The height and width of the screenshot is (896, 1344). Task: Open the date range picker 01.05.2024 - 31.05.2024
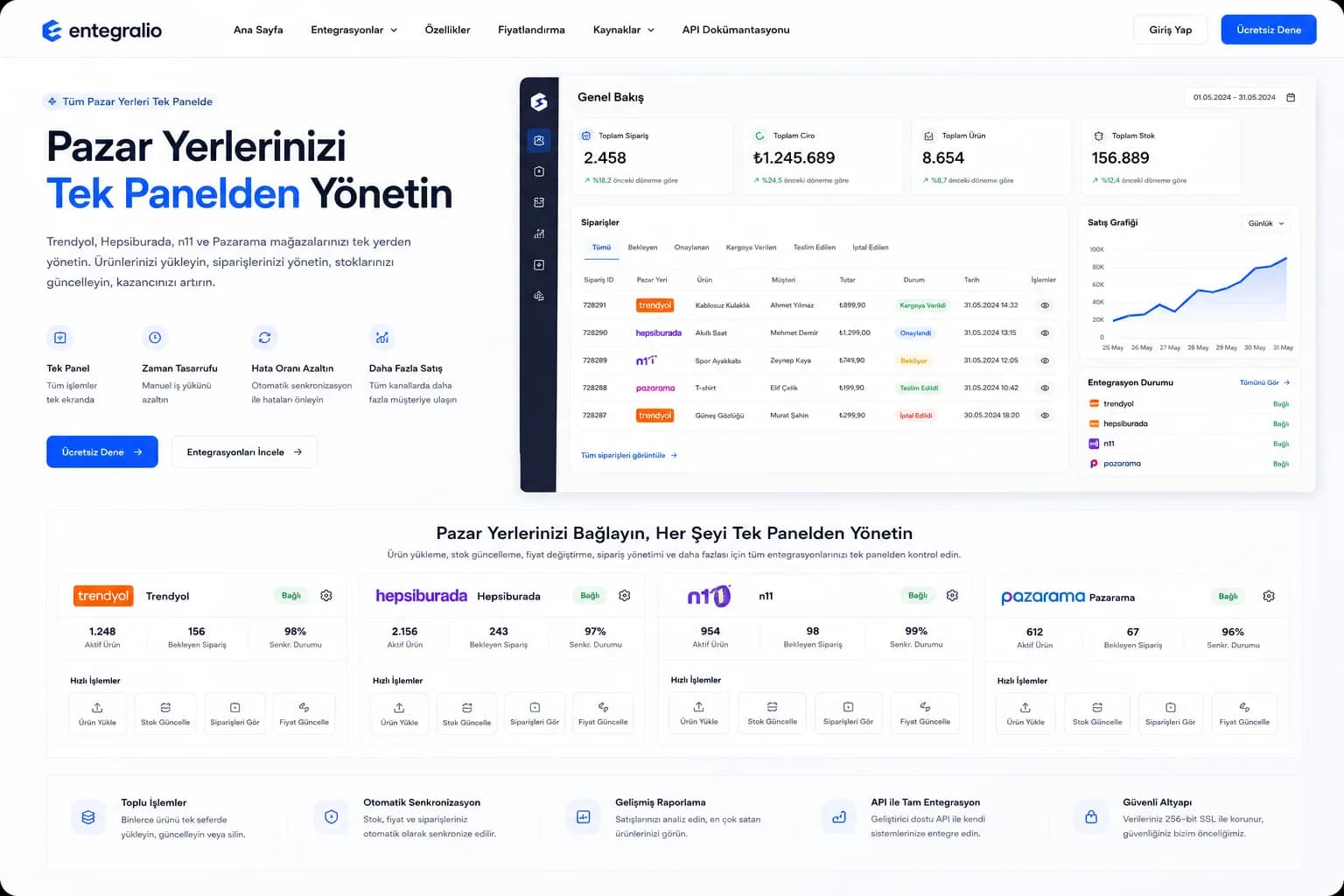pyautogui.click(x=1242, y=97)
